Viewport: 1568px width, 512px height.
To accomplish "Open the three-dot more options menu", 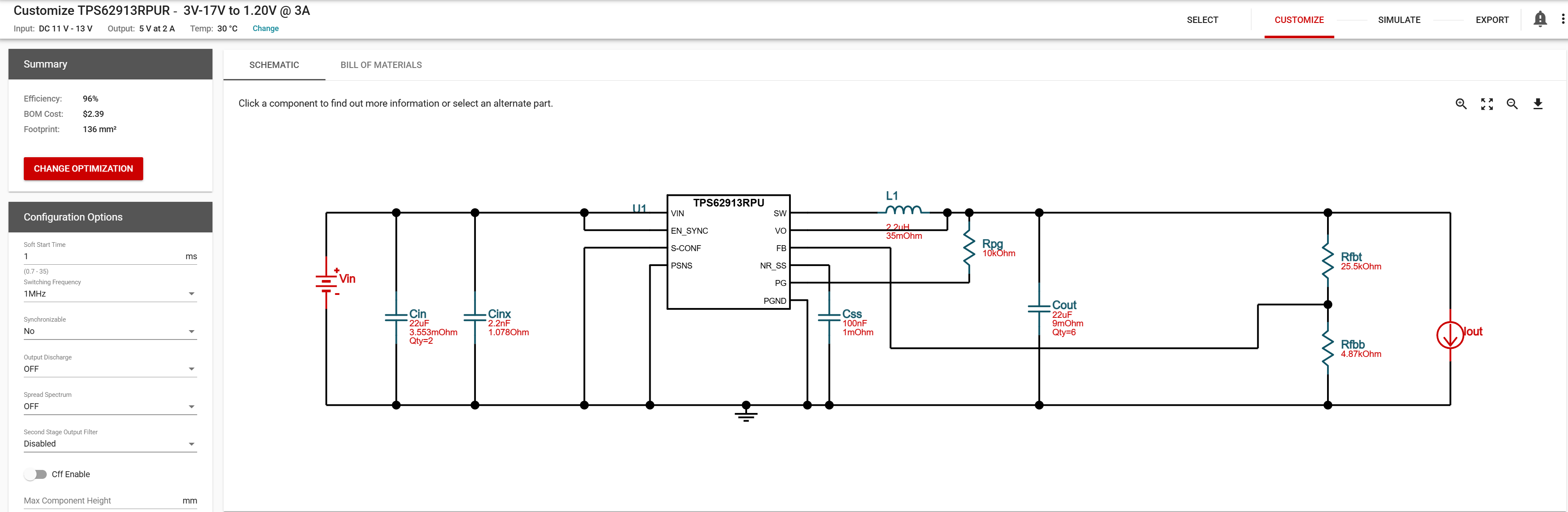I will (1562, 20).
